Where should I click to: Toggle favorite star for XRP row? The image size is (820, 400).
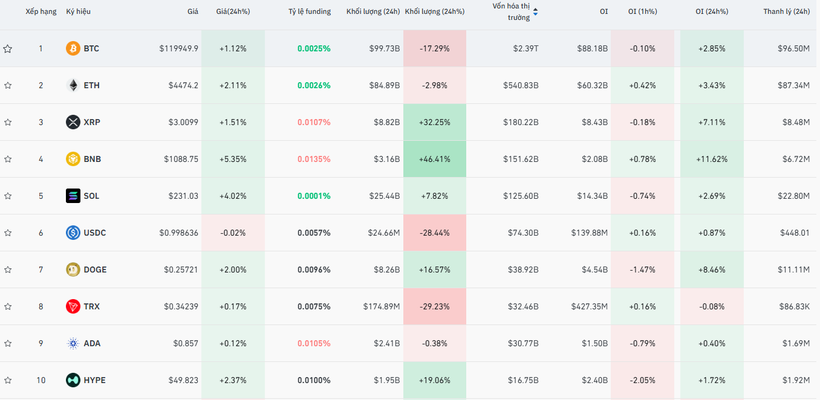tap(8, 122)
